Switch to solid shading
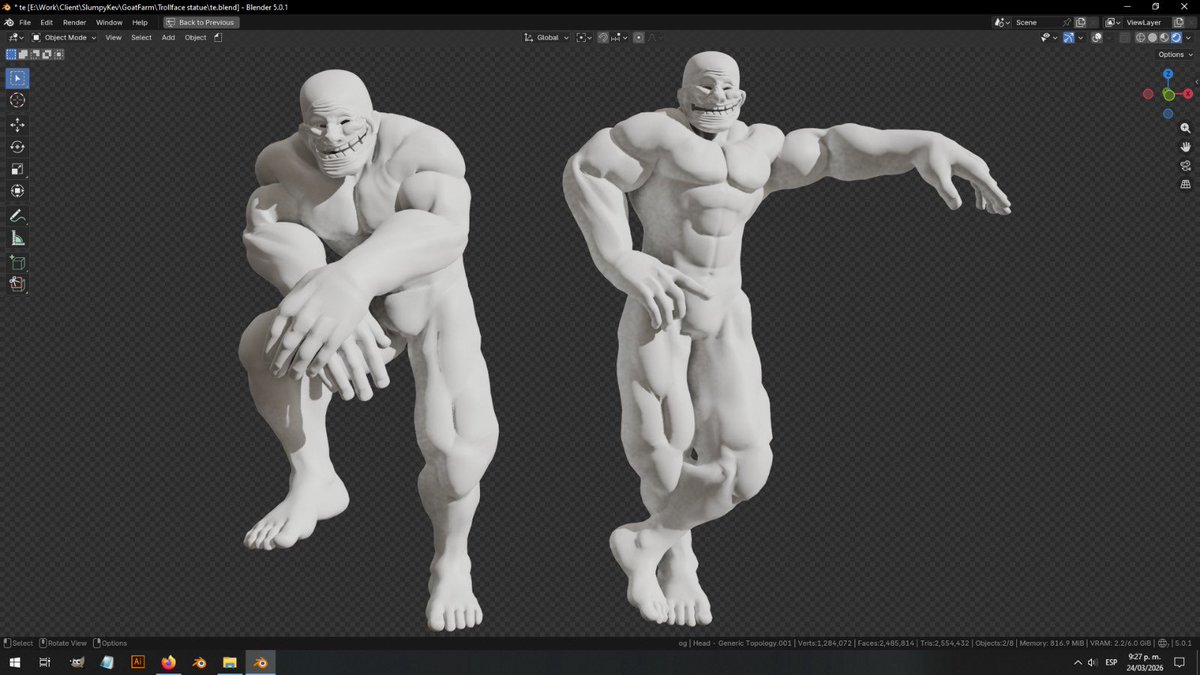The width and height of the screenshot is (1200, 675). [1152, 37]
